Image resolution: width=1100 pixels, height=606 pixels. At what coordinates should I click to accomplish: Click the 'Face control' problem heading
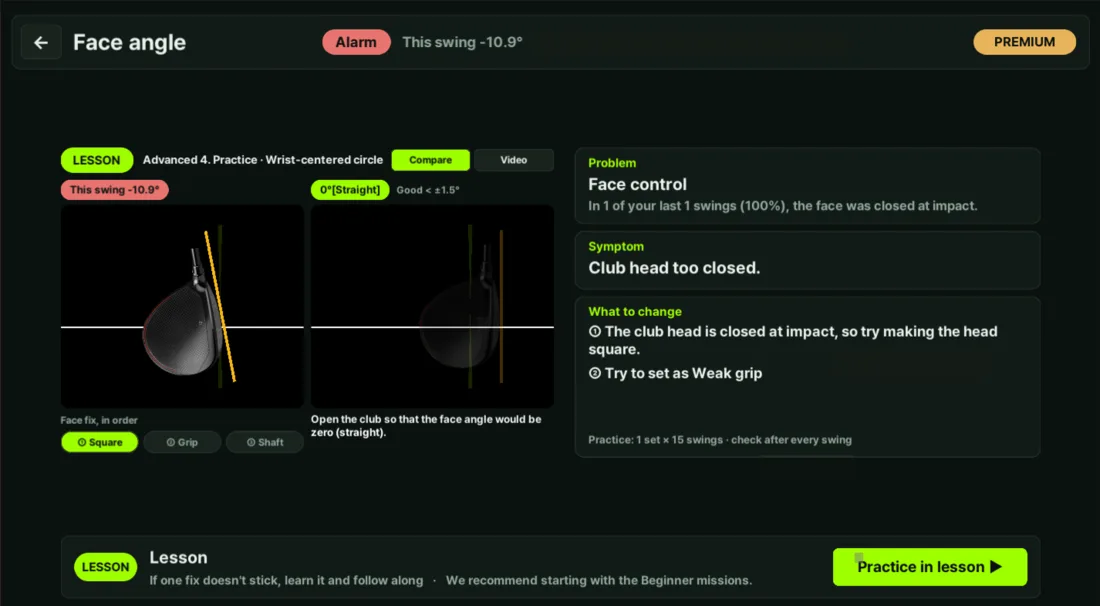[x=638, y=184]
